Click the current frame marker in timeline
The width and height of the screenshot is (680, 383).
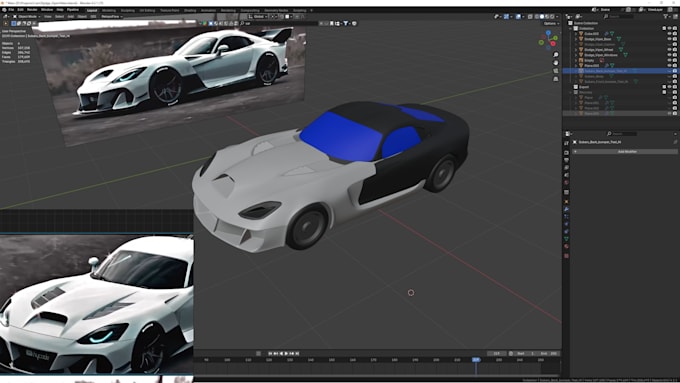(x=476, y=360)
